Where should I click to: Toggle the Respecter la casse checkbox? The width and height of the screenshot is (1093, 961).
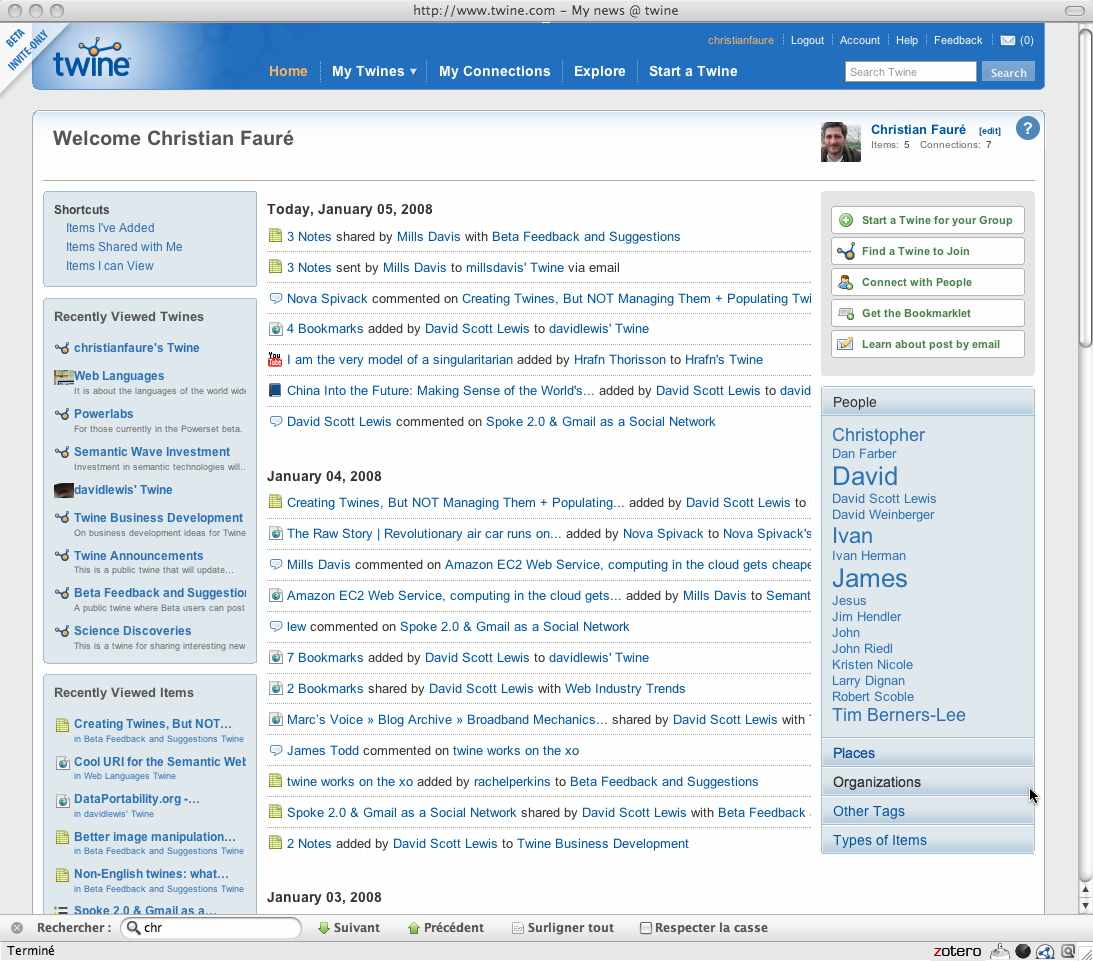click(645, 928)
